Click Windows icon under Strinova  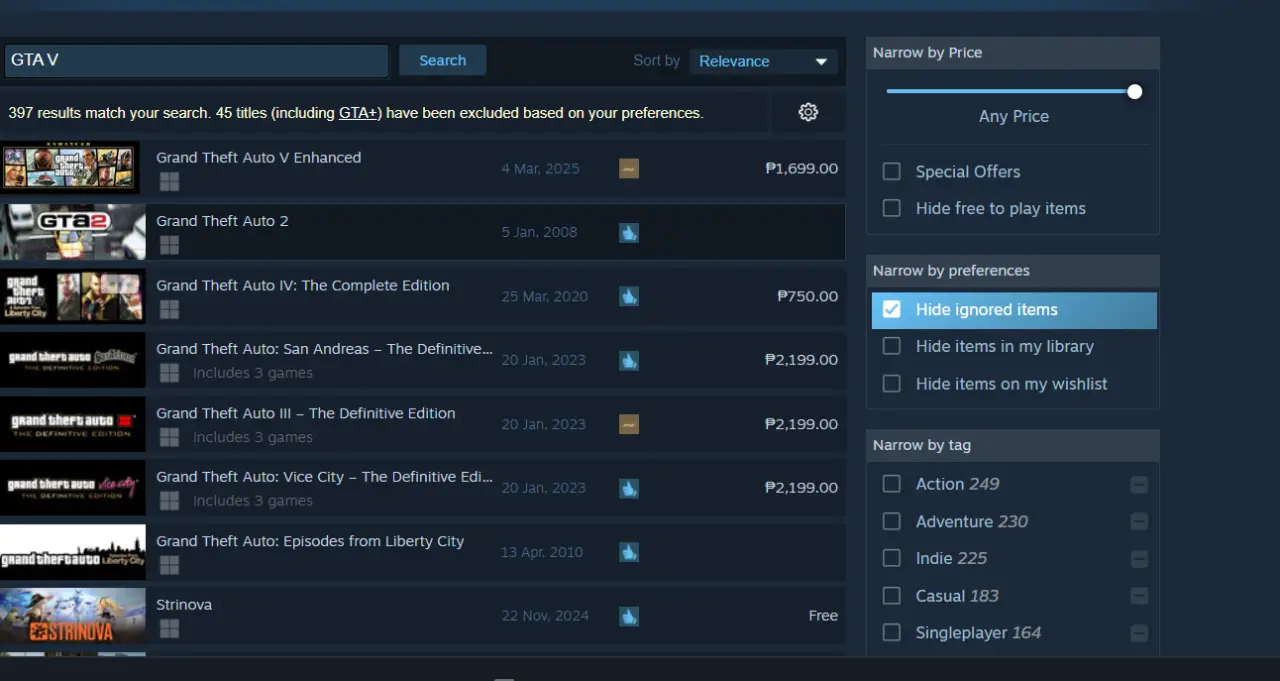pos(169,628)
